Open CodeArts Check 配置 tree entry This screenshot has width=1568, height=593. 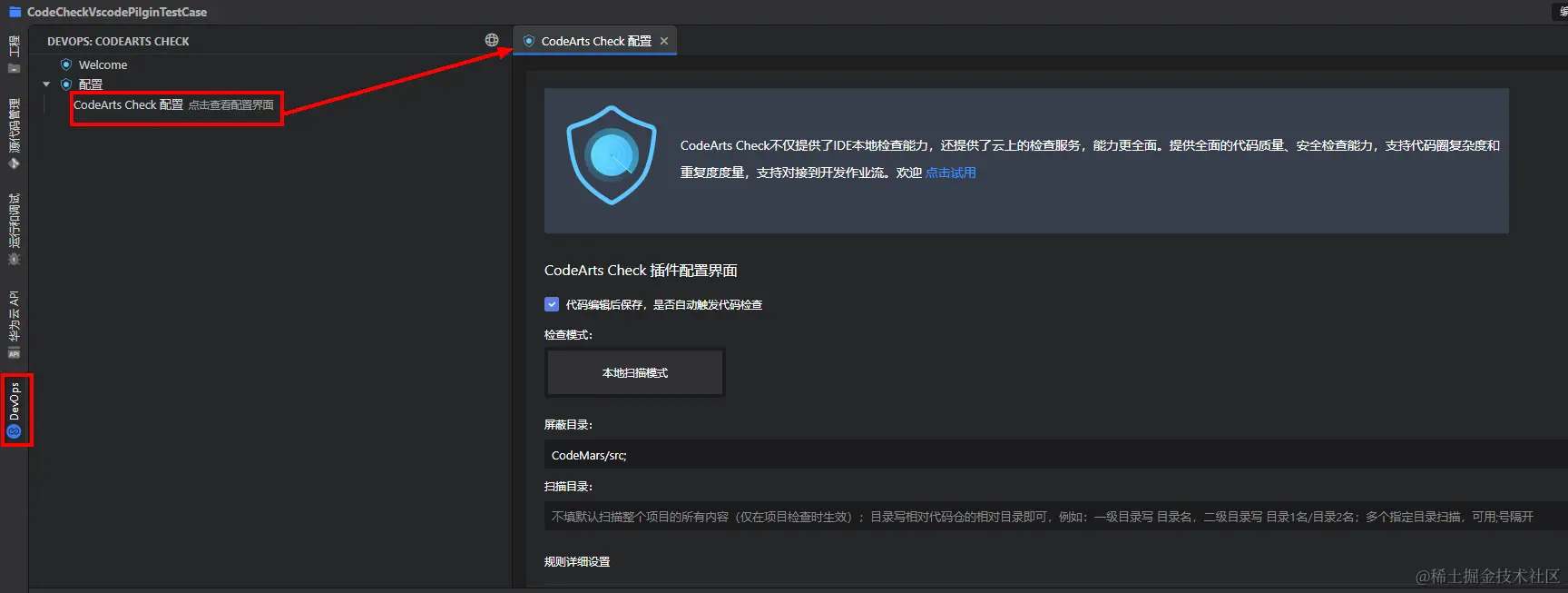coord(173,105)
